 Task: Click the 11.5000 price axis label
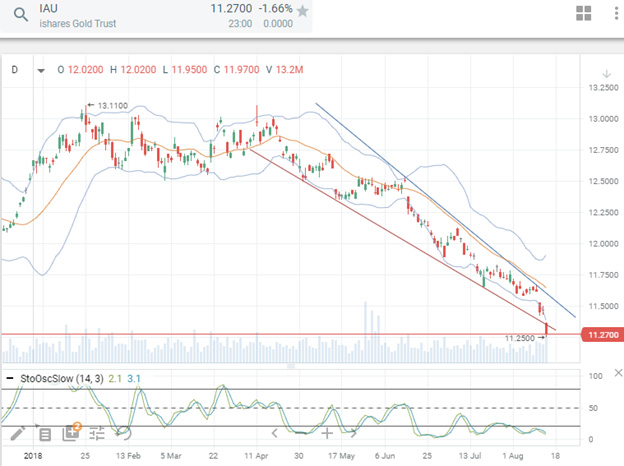click(603, 306)
